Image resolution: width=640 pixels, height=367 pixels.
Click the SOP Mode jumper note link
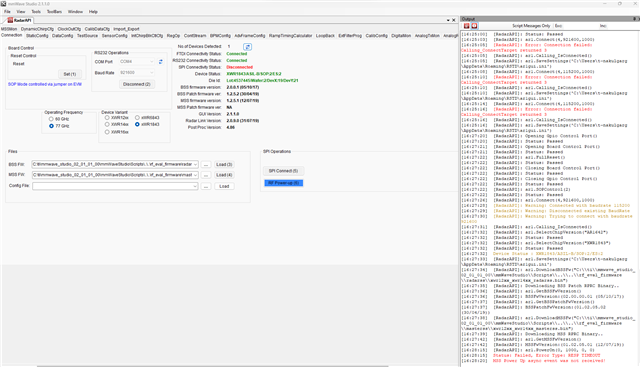(x=45, y=85)
